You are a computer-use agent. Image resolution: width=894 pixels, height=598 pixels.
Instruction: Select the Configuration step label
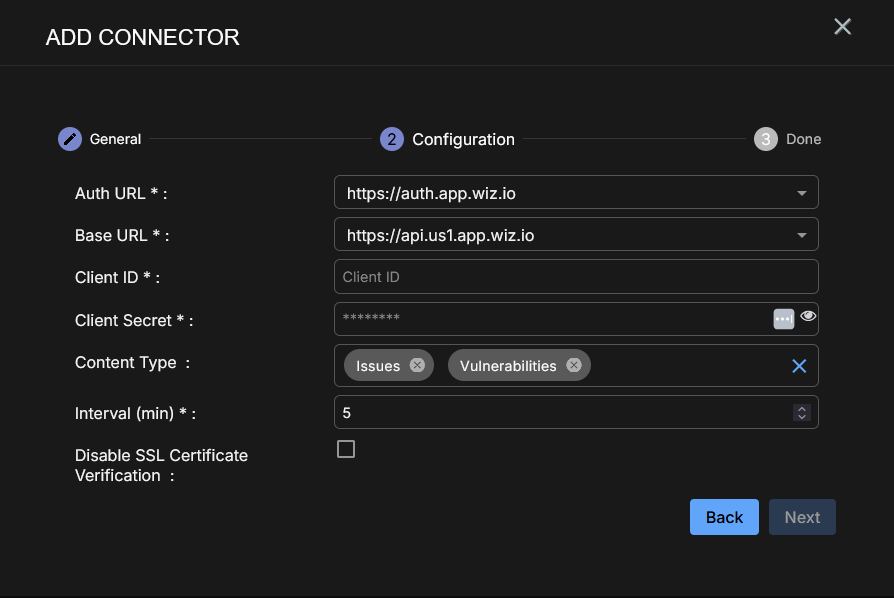(463, 139)
